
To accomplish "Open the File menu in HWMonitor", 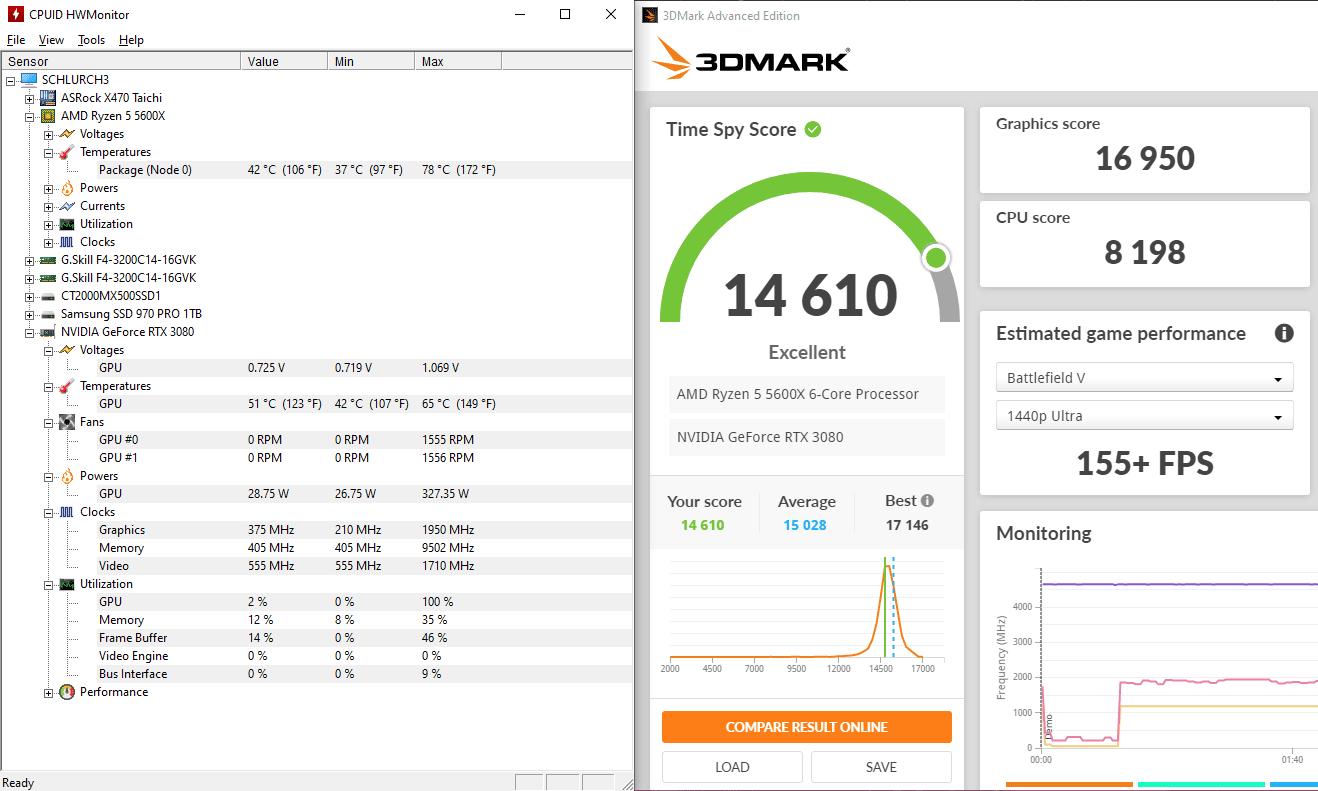I will point(16,40).
